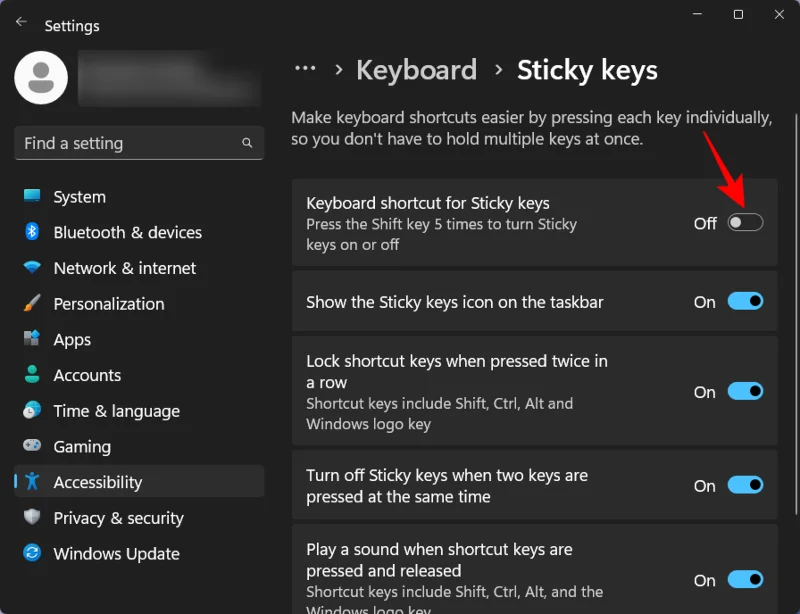Navigate to Keyboard in the breadcrumb
This screenshot has width=800, height=614.
(416, 69)
